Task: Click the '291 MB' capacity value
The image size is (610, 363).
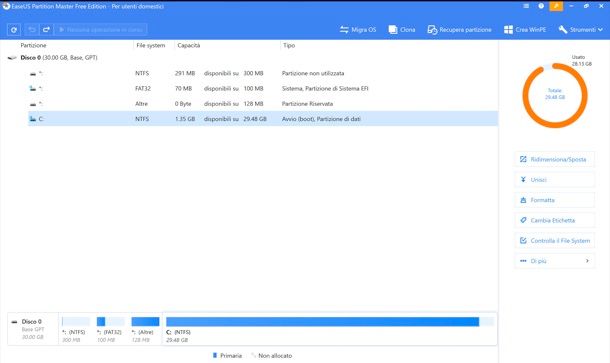Action: [x=185, y=73]
